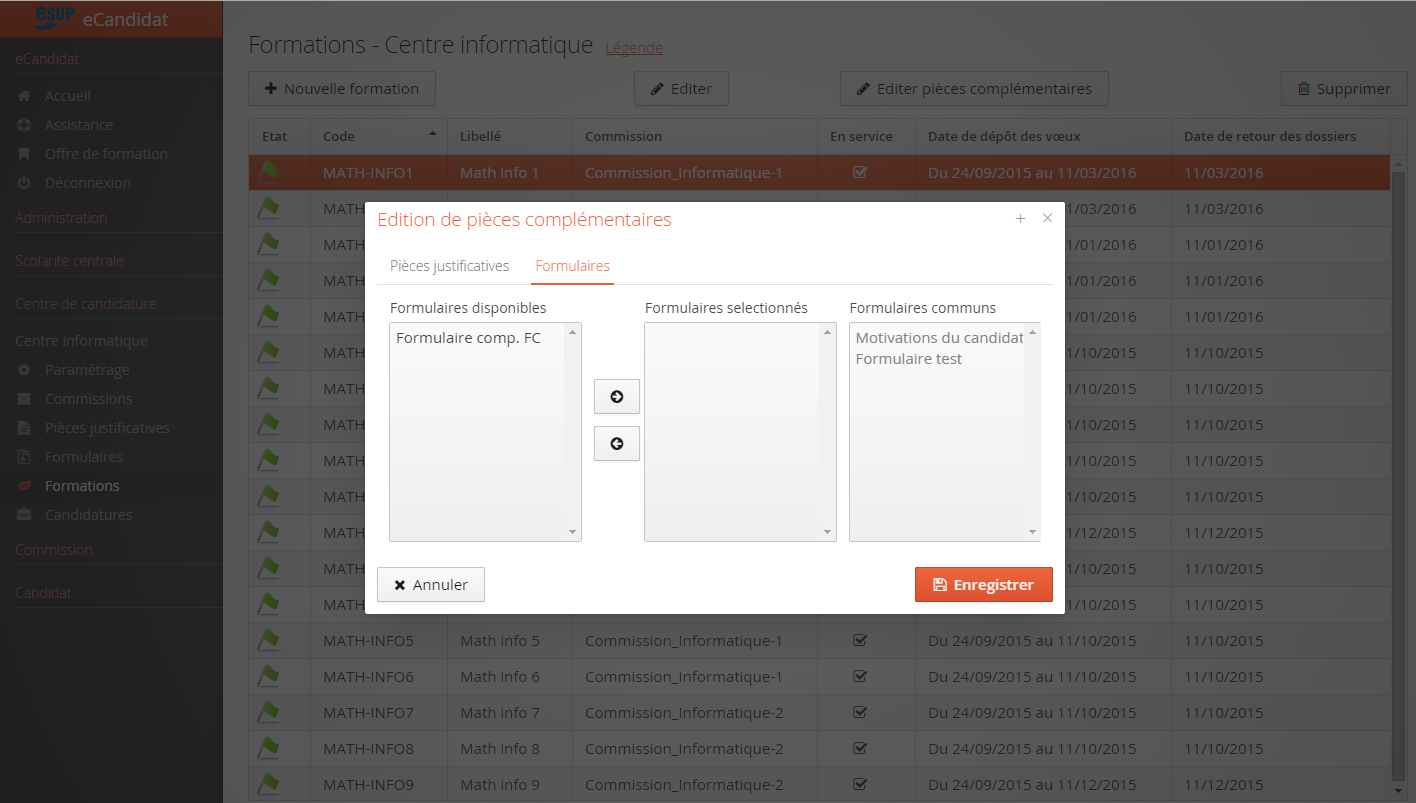Select the Formulaires tab in dialog
The height and width of the screenshot is (803, 1416).
click(572, 266)
